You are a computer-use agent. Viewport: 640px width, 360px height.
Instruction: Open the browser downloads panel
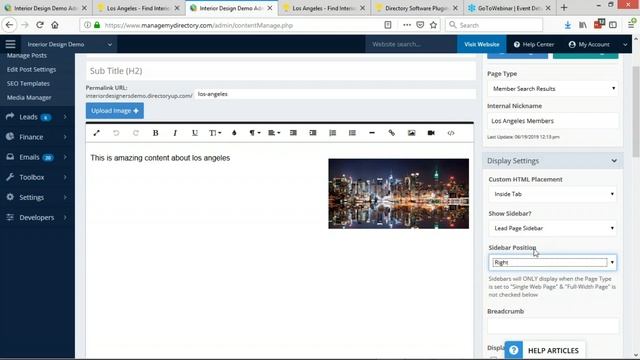tap(567, 25)
